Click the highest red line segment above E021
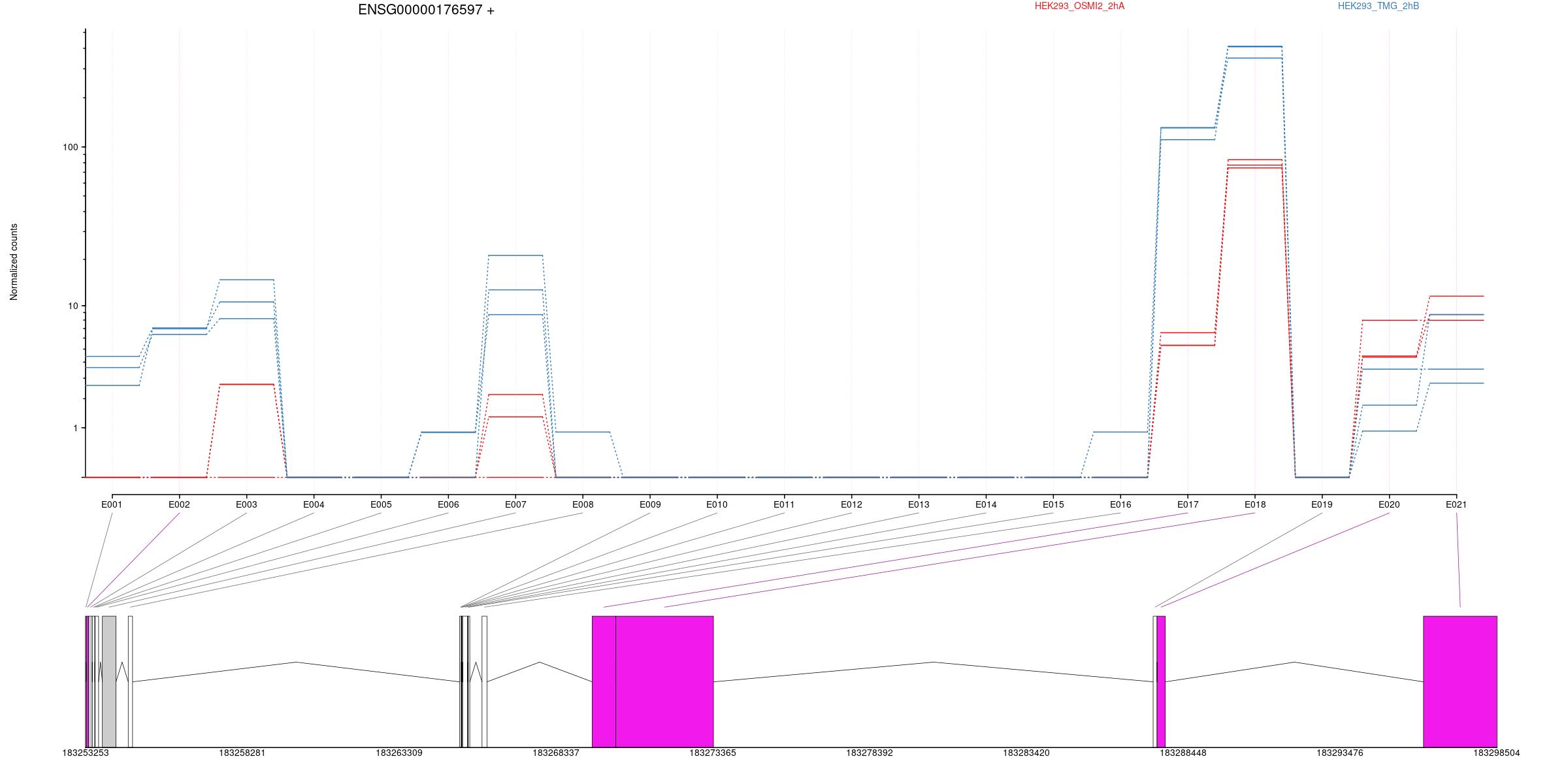The image size is (1568, 784). point(1456,296)
